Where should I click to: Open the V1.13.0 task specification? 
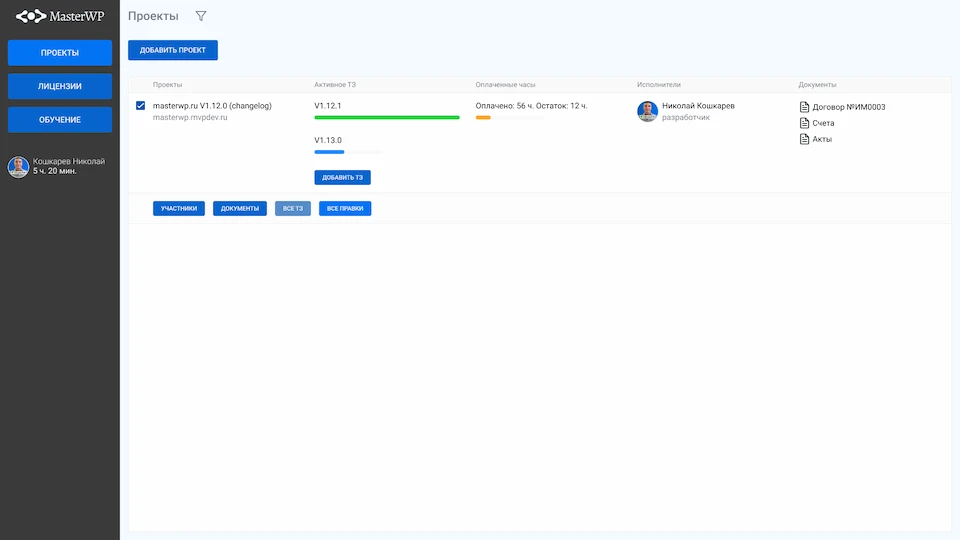pos(328,140)
